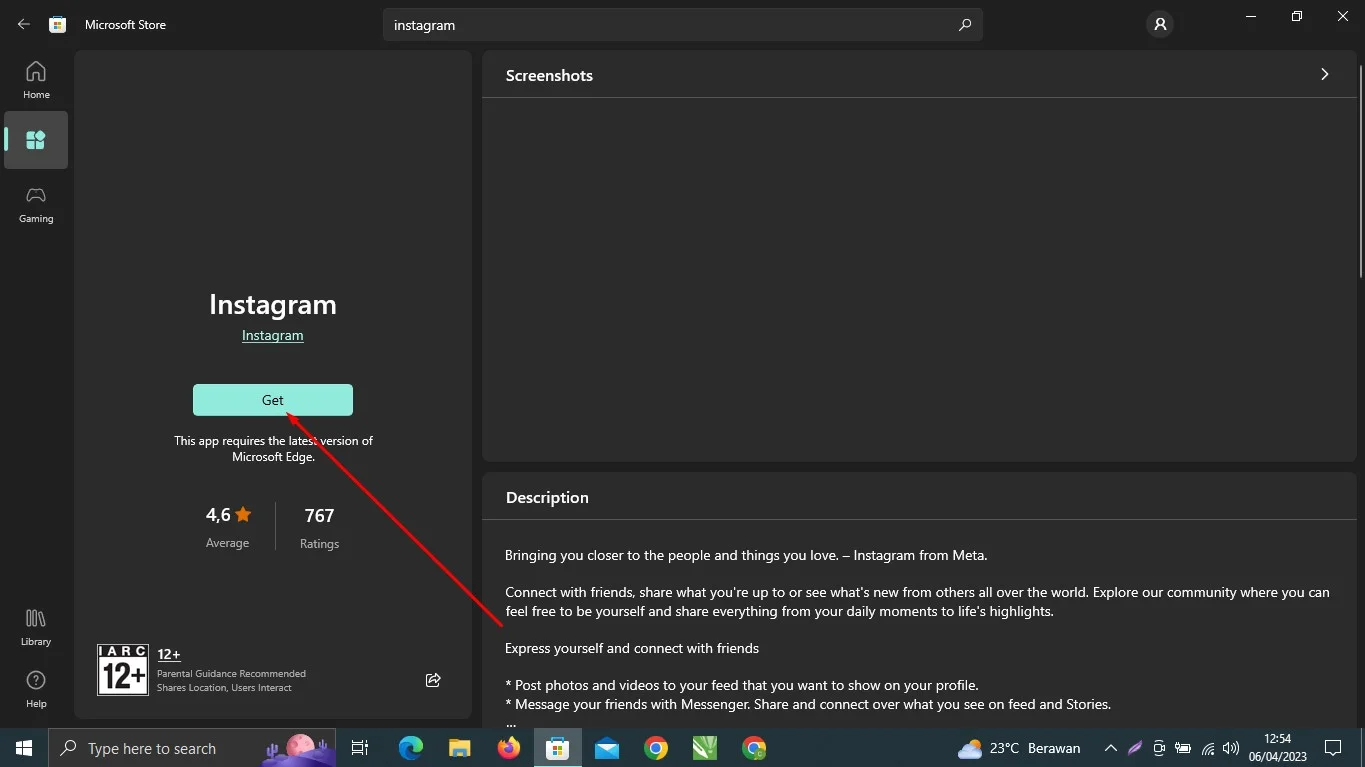Open File Explorer from the taskbar

[460, 748]
